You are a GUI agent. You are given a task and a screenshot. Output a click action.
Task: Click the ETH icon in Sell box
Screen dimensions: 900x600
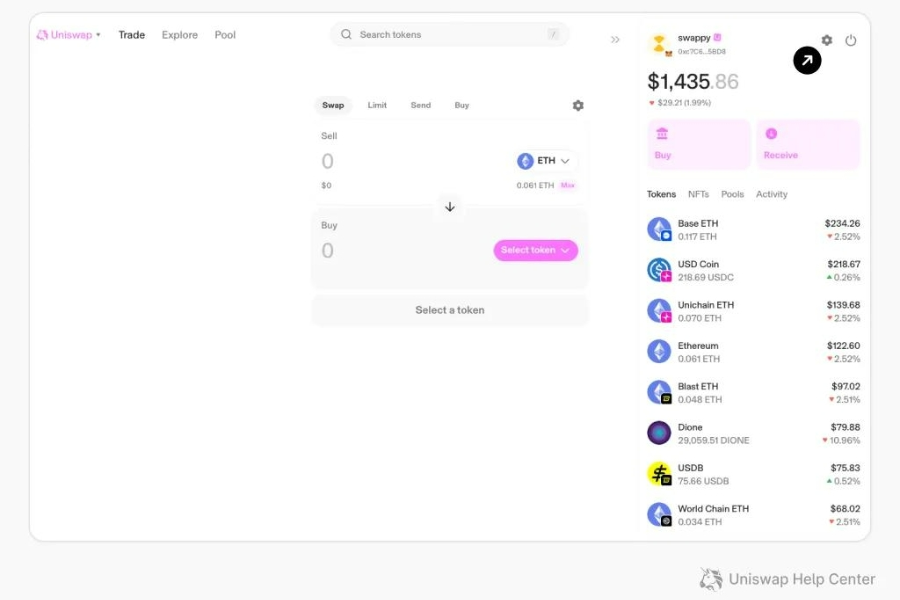[x=525, y=161]
